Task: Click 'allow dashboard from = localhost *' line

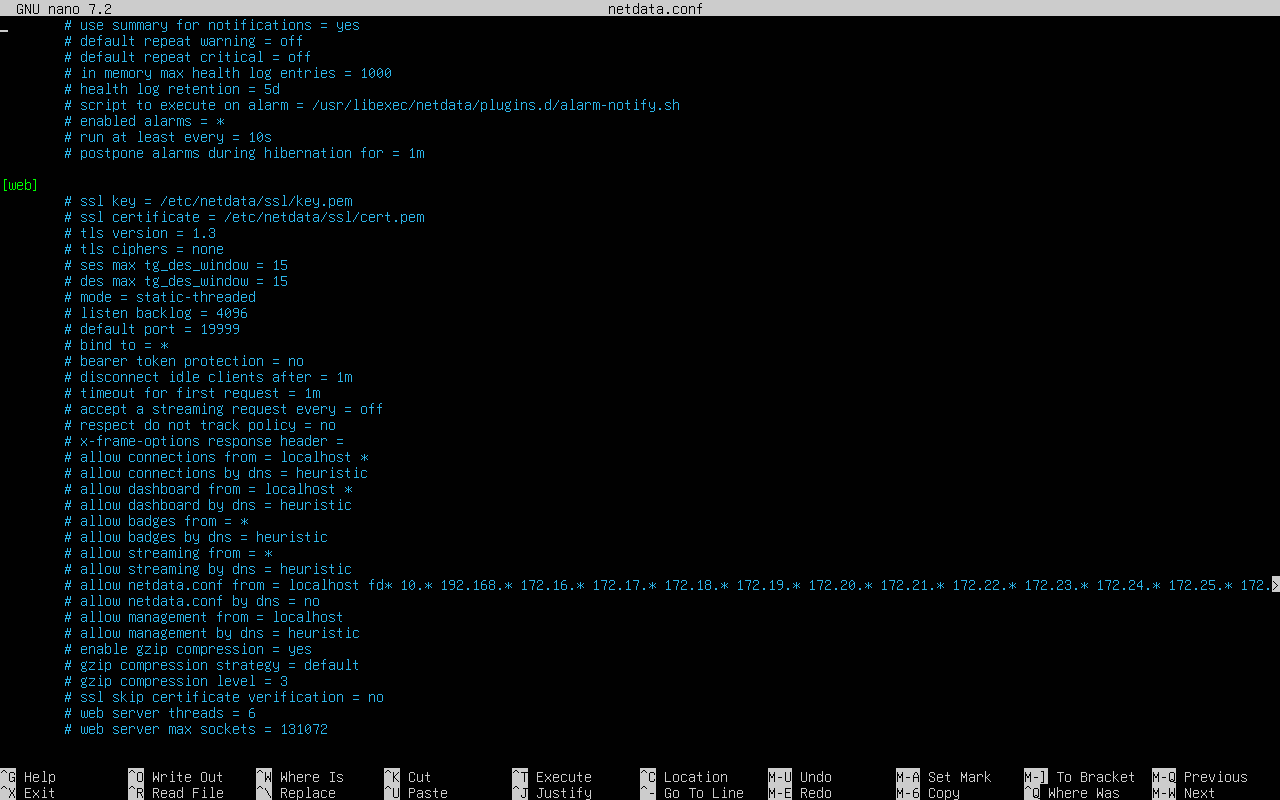Action: point(208,489)
